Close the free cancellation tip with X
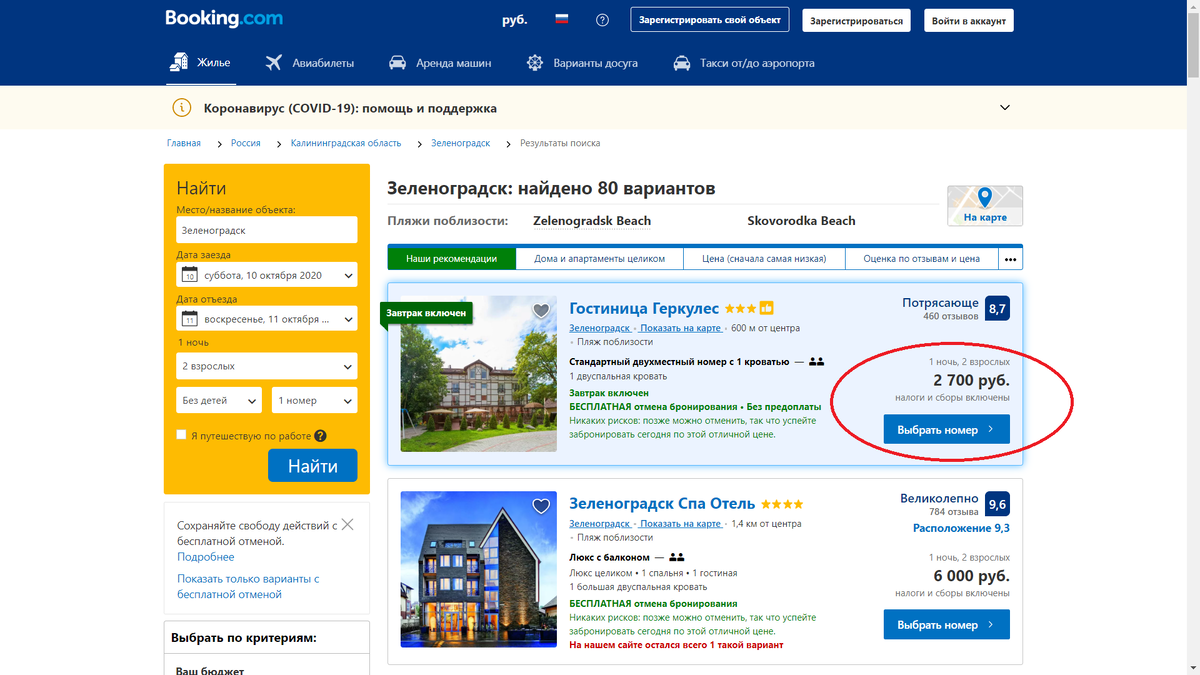1200x675 pixels. 347,524
